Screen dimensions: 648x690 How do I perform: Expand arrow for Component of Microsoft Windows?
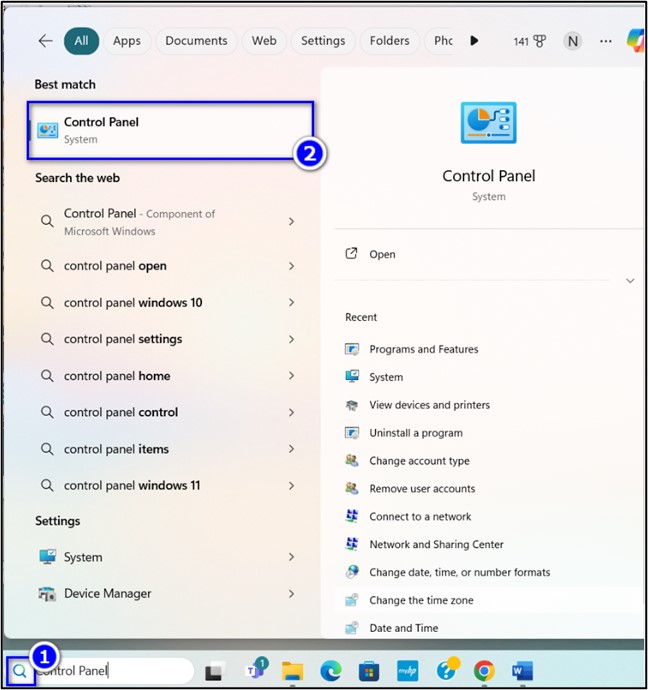coord(291,222)
